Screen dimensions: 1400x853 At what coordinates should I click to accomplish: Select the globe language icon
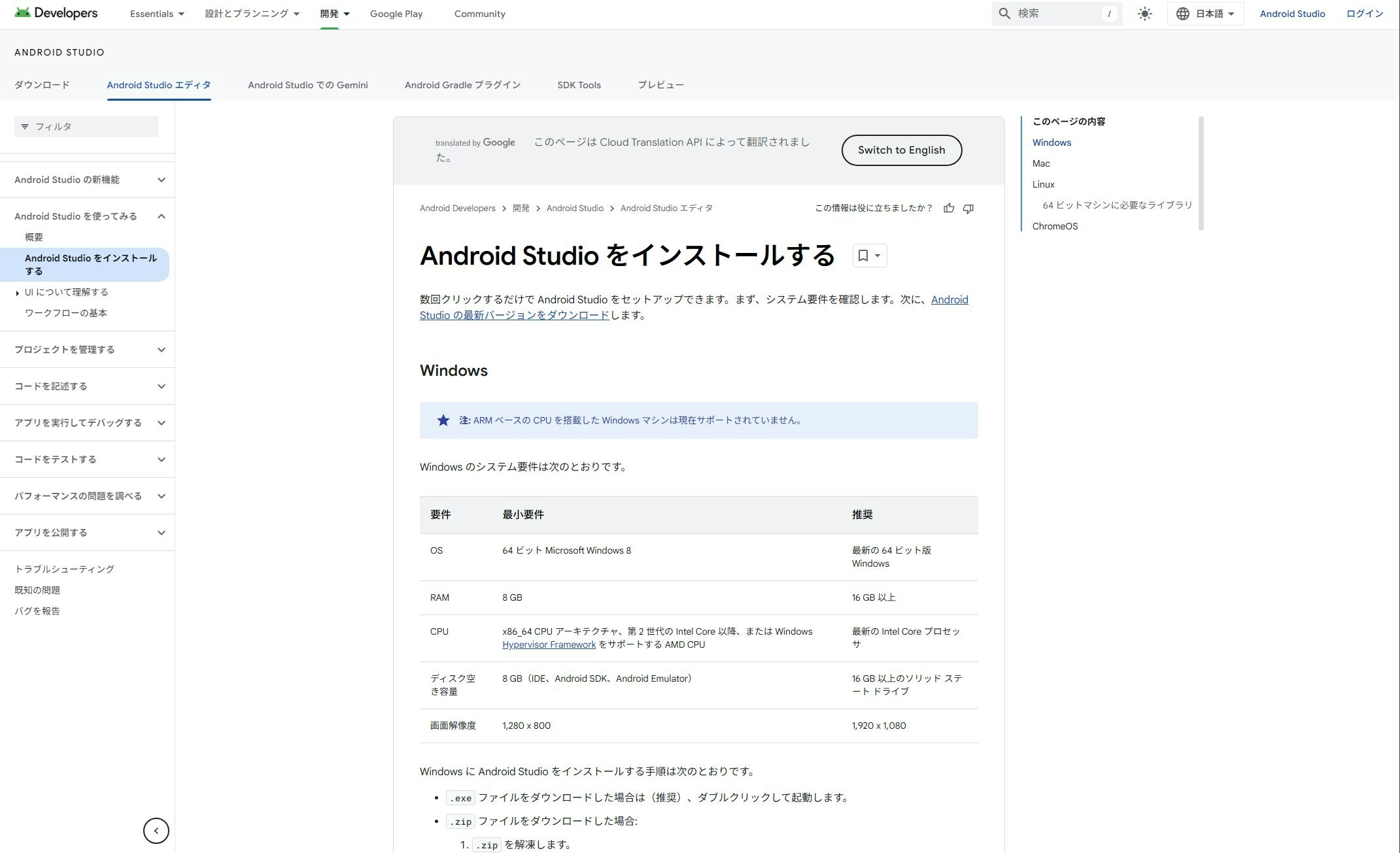point(1181,13)
